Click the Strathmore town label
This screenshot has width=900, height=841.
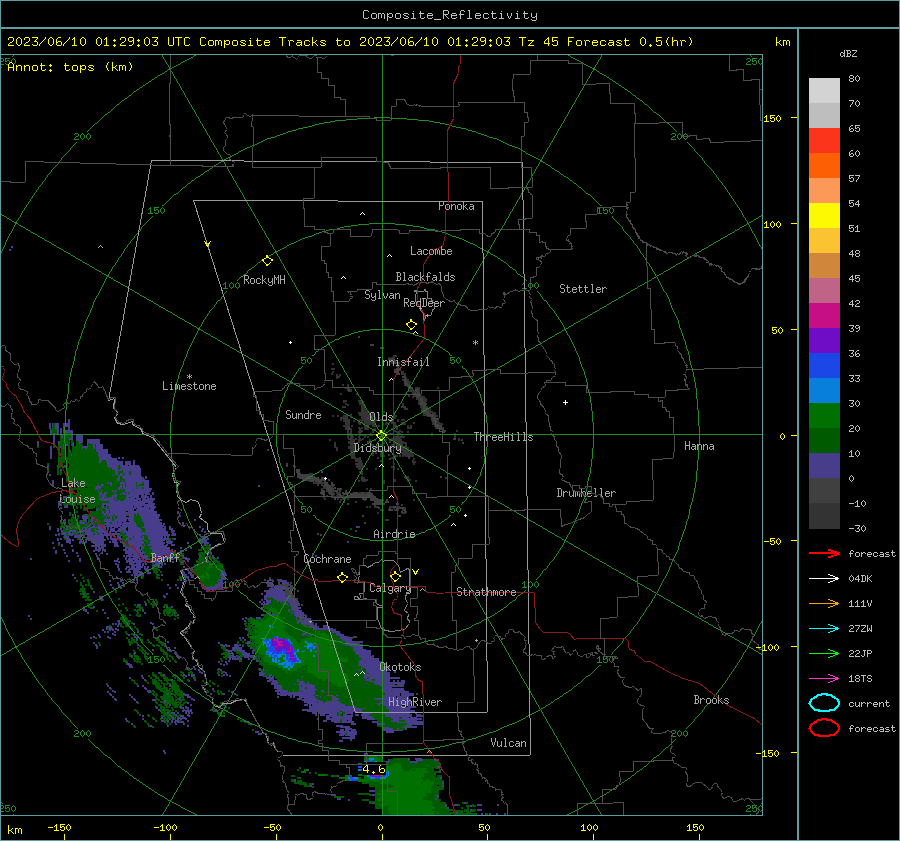coord(486,592)
